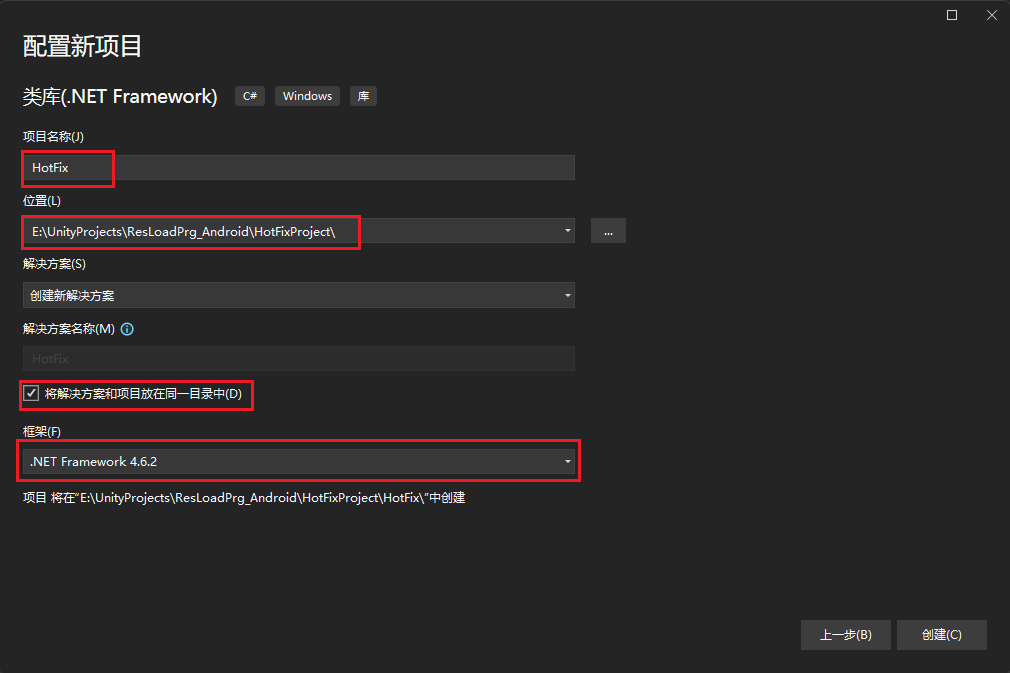This screenshot has height=673, width=1010.
Task: Click inside the 位置 path text box
Action: 290,231
